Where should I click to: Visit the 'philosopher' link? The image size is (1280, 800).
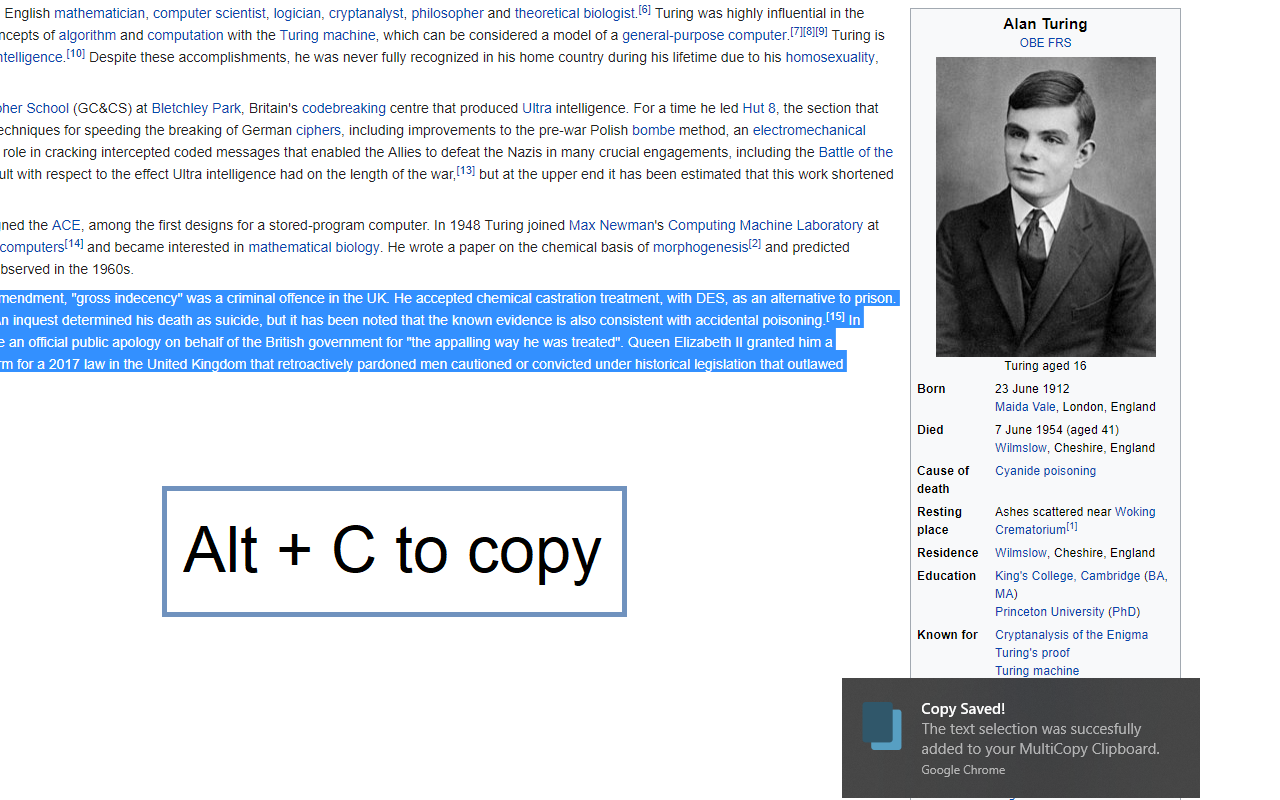(x=447, y=13)
